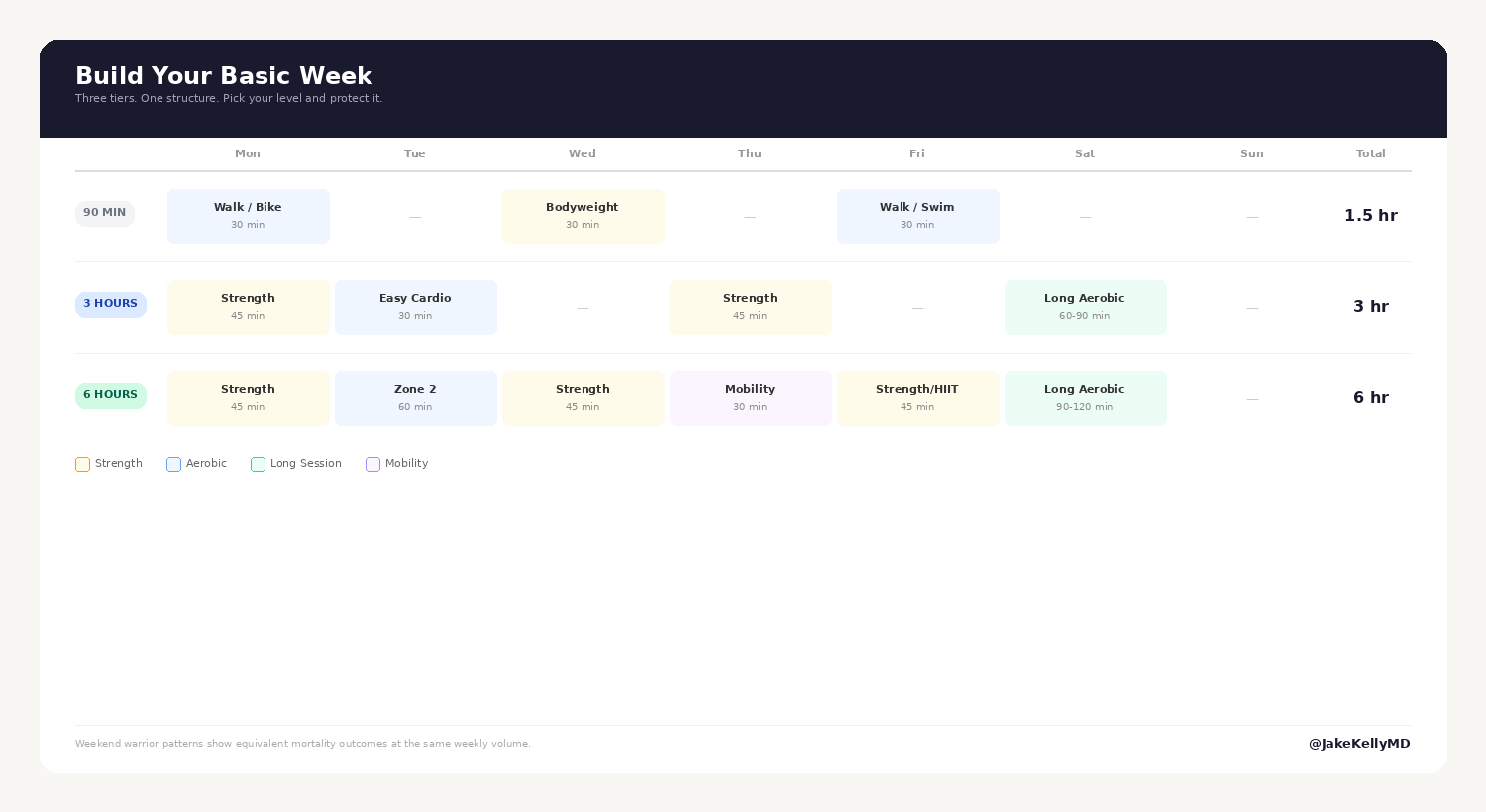Open the Bodyweight Wednesday card
Viewport: 1486px width, 812px height.
(584, 216)
